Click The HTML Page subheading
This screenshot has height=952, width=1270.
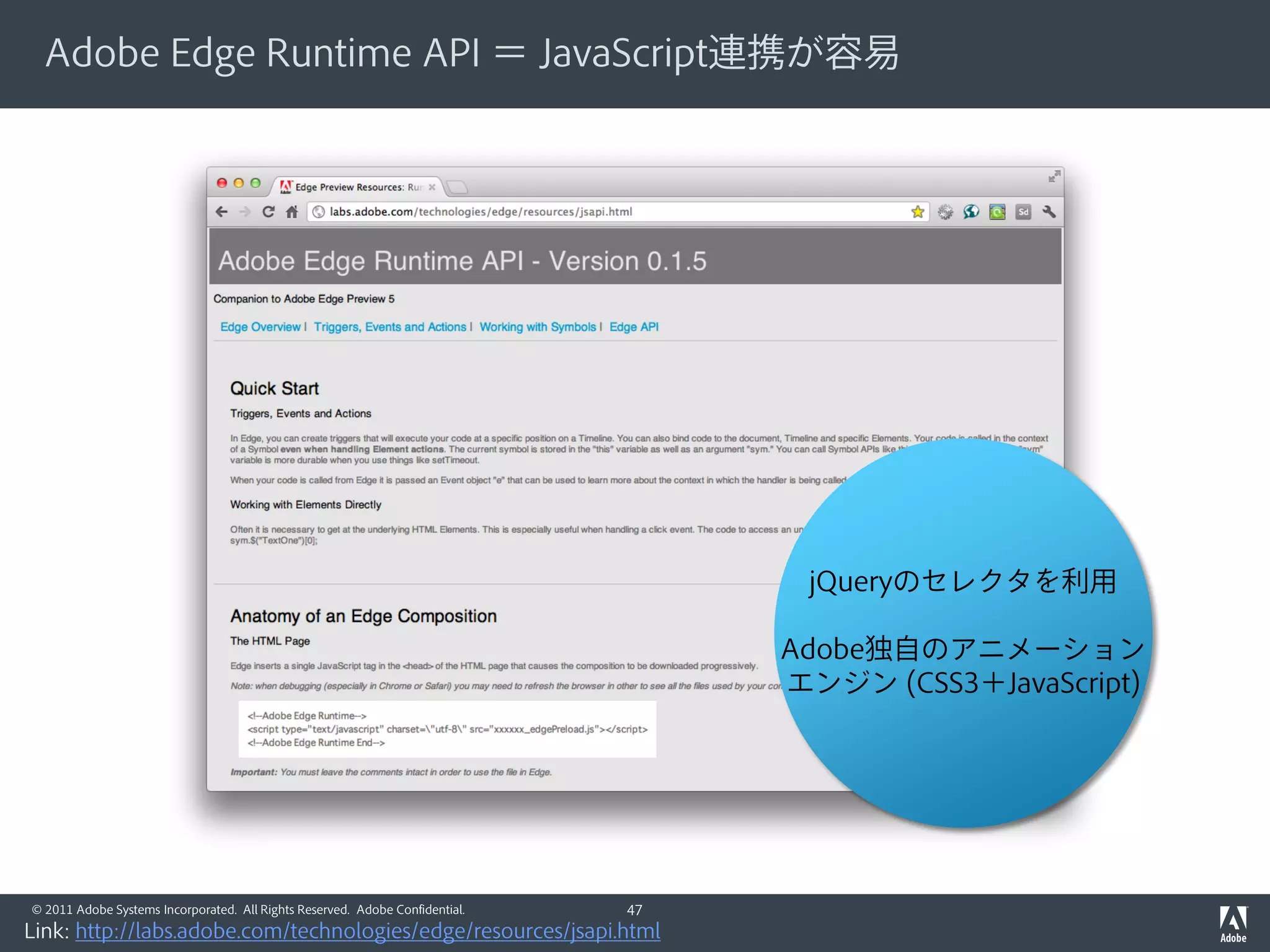(270, 641)
